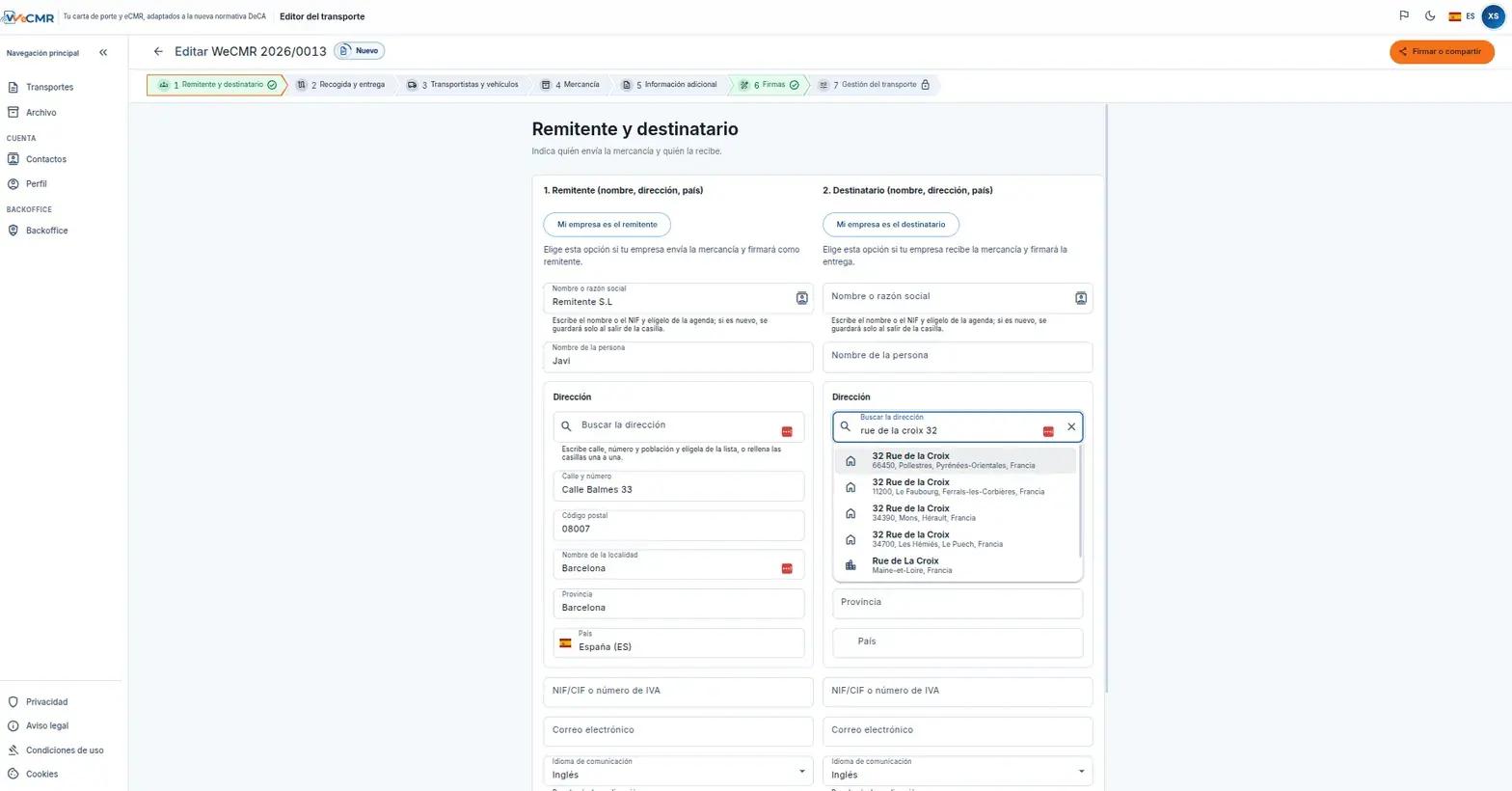Switch to Firmas step
1512x791 pixels.
click(769, 85)
